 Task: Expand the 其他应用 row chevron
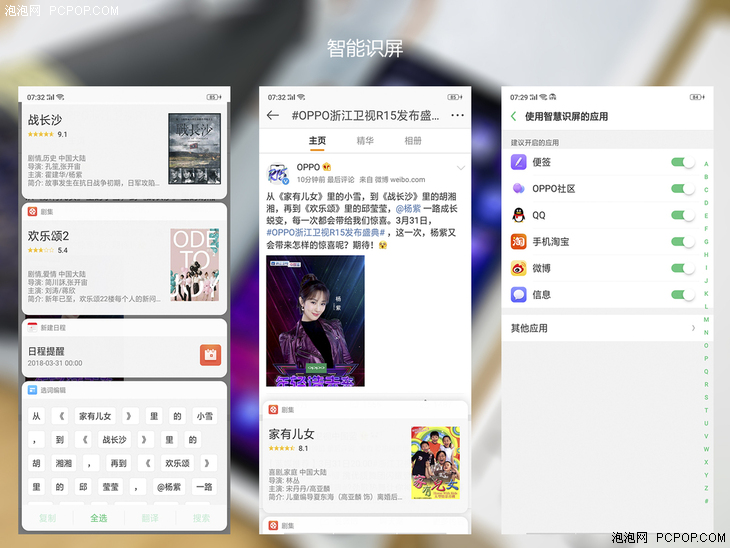click(693, 328)
